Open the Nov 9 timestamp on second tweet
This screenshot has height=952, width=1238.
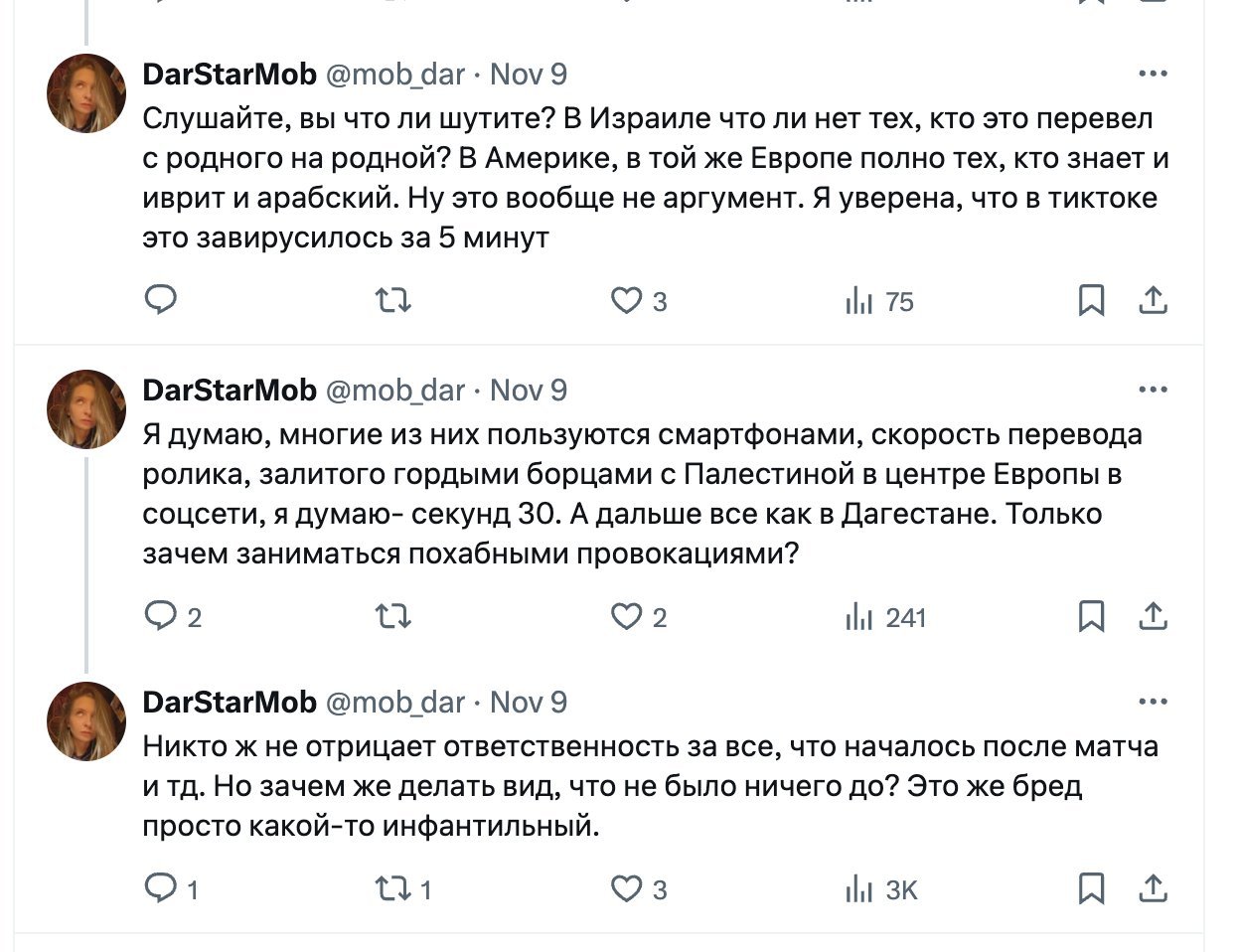click(x=529, y=390)
